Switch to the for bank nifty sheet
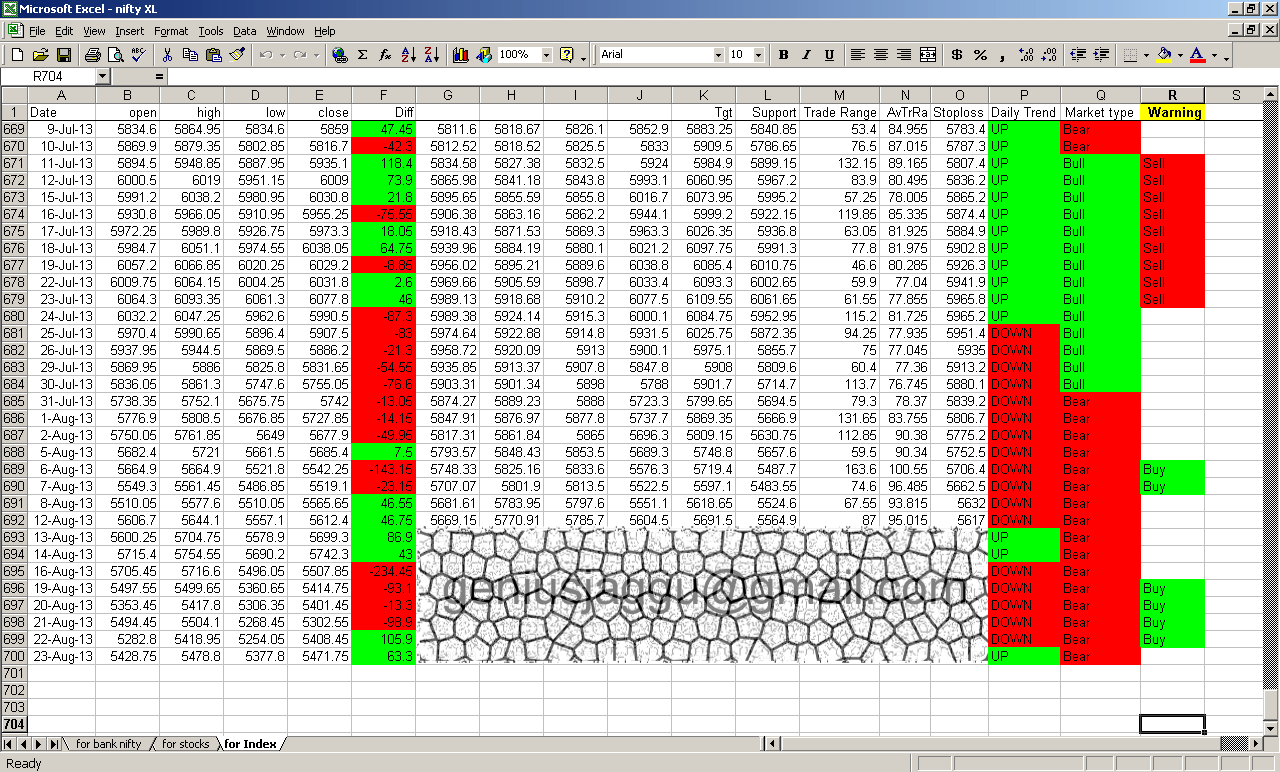 109,744
